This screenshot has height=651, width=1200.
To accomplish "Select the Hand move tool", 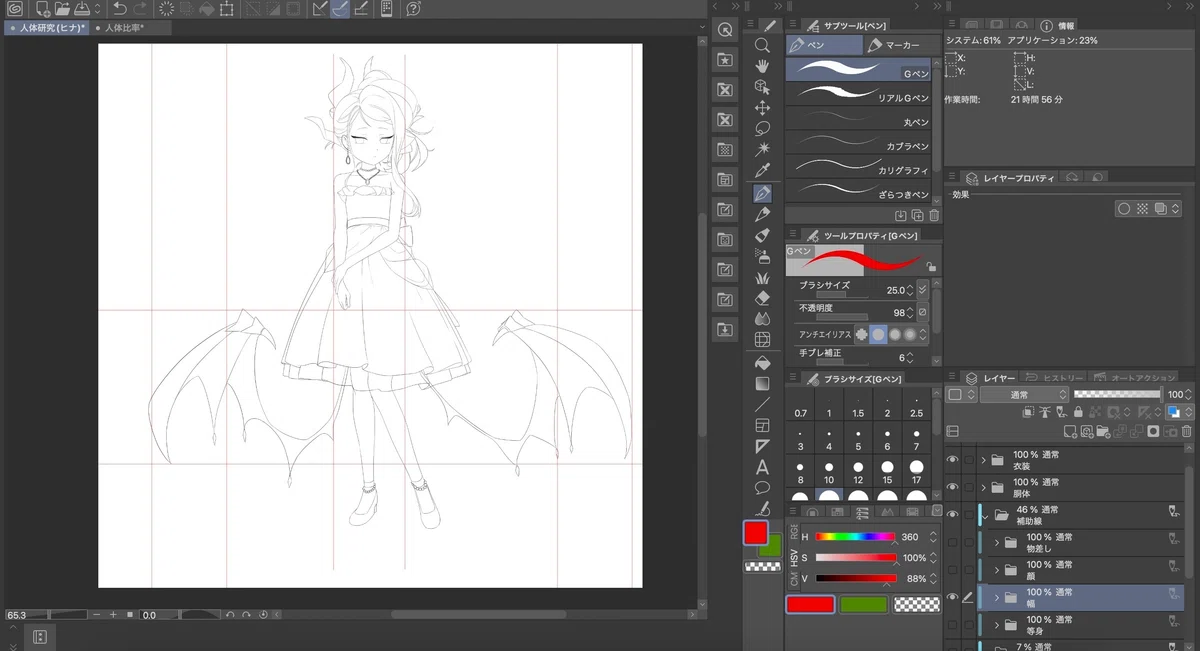I will point(762,66).
